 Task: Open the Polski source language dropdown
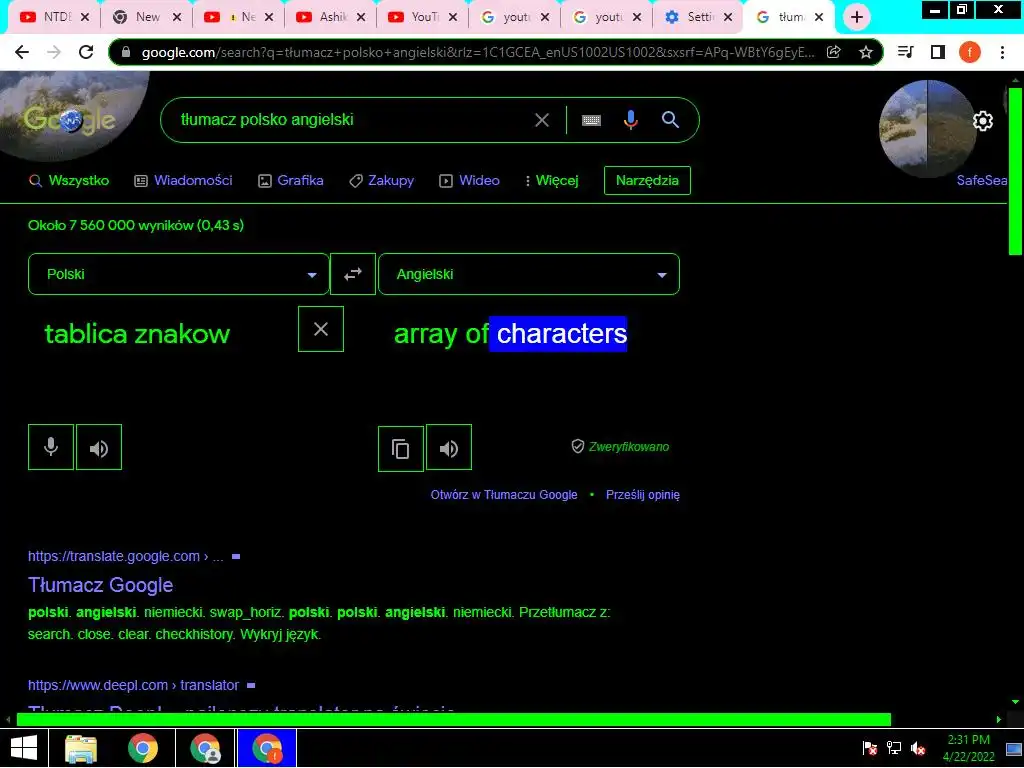(x=178, y=274)
